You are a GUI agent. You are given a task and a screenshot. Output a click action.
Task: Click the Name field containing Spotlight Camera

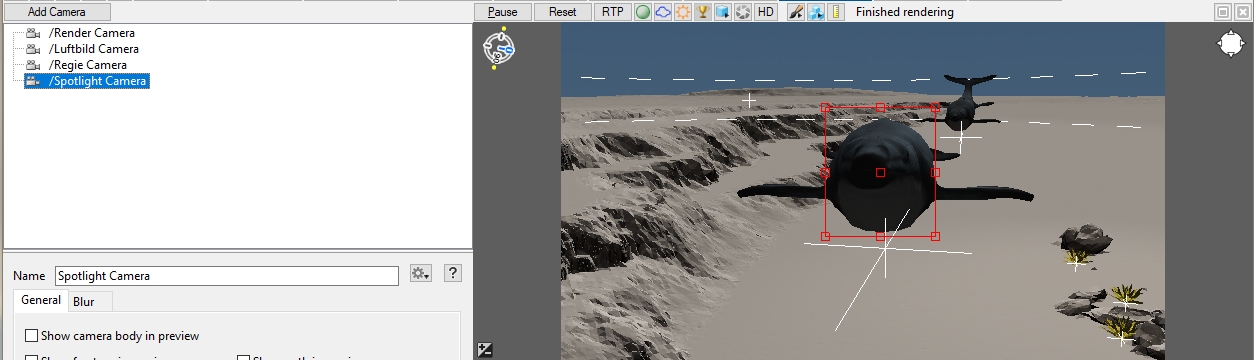point(226,276)
